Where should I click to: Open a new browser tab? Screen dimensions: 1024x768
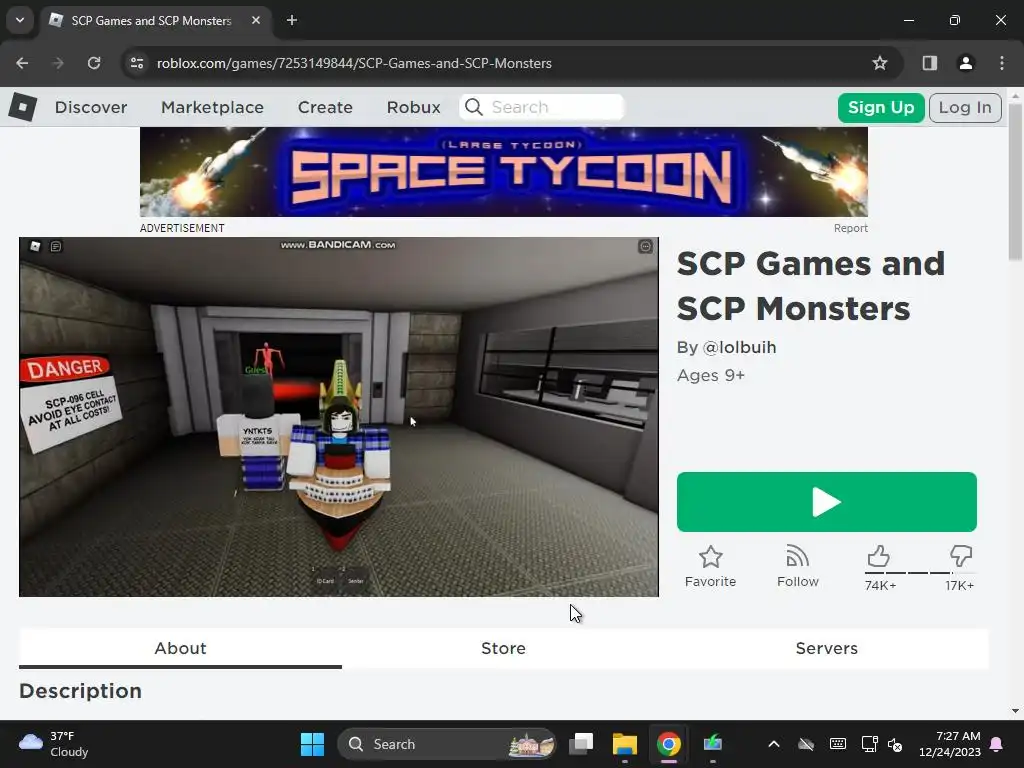coord(292,20)
